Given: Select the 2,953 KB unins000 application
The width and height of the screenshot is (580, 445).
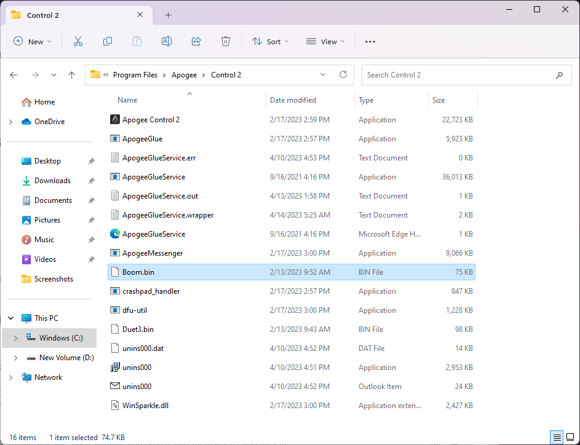Looking at the screenshot, I should [291, 367].
